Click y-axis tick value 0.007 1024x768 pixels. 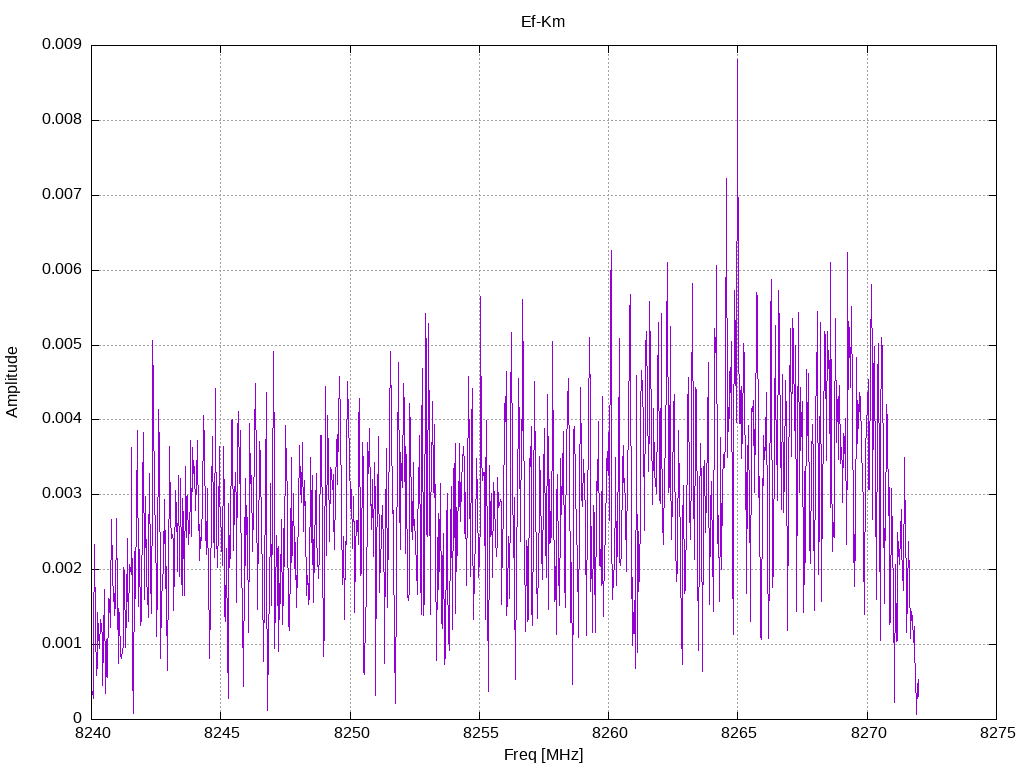click(x=62, y=195)
